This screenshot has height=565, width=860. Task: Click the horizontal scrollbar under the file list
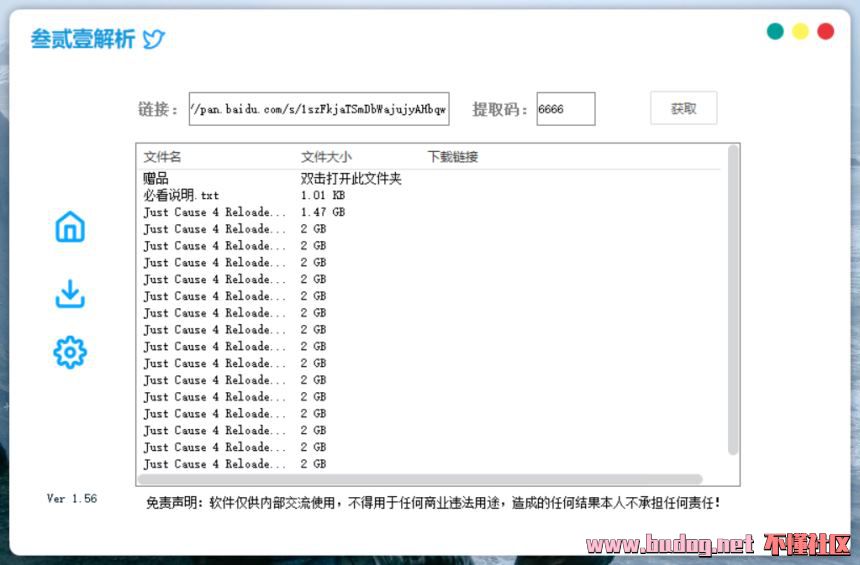click(x=420, y=479)
